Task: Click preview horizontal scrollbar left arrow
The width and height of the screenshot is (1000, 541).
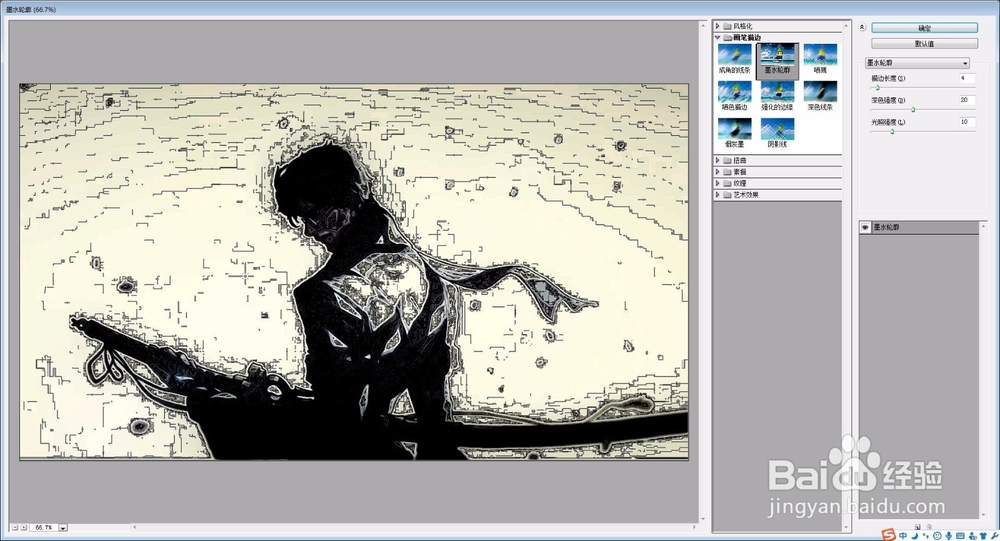Action: 135,528
